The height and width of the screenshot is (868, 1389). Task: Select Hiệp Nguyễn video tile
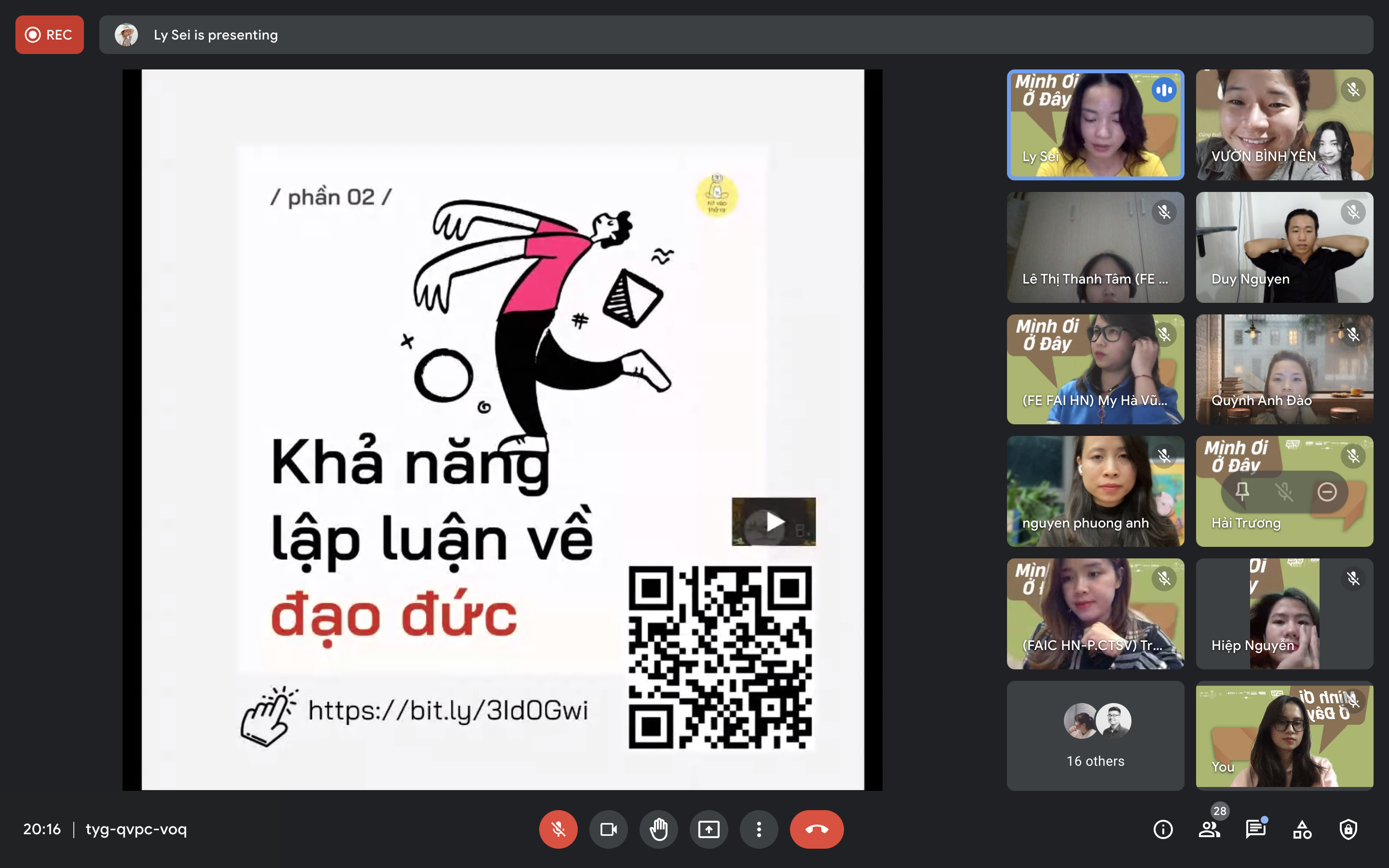tap(1284, 614)
